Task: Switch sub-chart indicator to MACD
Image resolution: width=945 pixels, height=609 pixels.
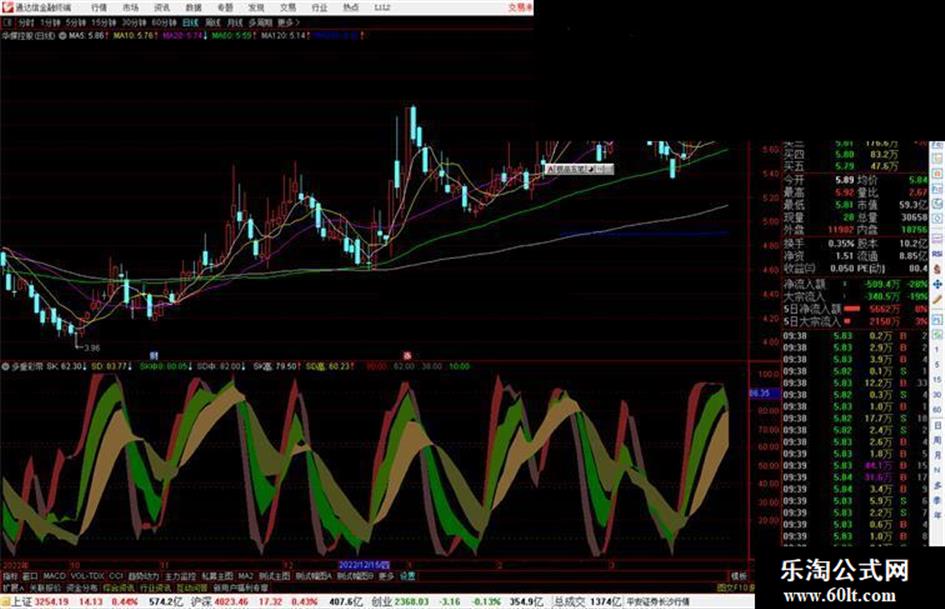Action: [54, 576]
